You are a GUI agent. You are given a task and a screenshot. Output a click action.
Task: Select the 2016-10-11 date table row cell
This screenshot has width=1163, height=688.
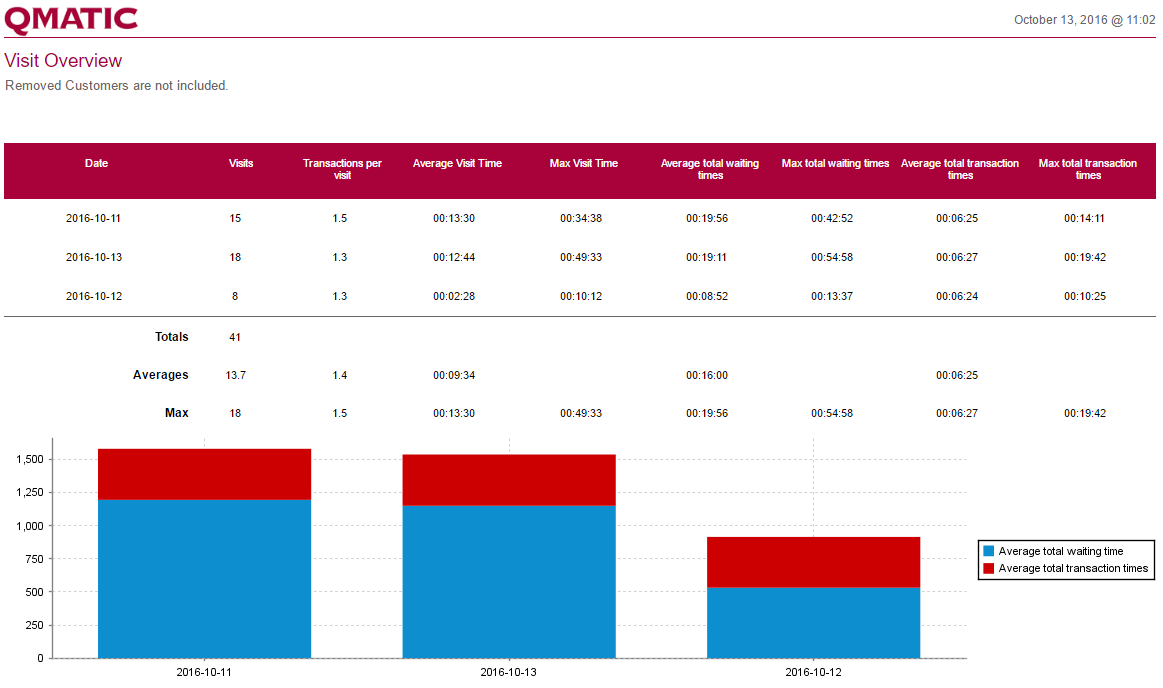pos(93,218)
